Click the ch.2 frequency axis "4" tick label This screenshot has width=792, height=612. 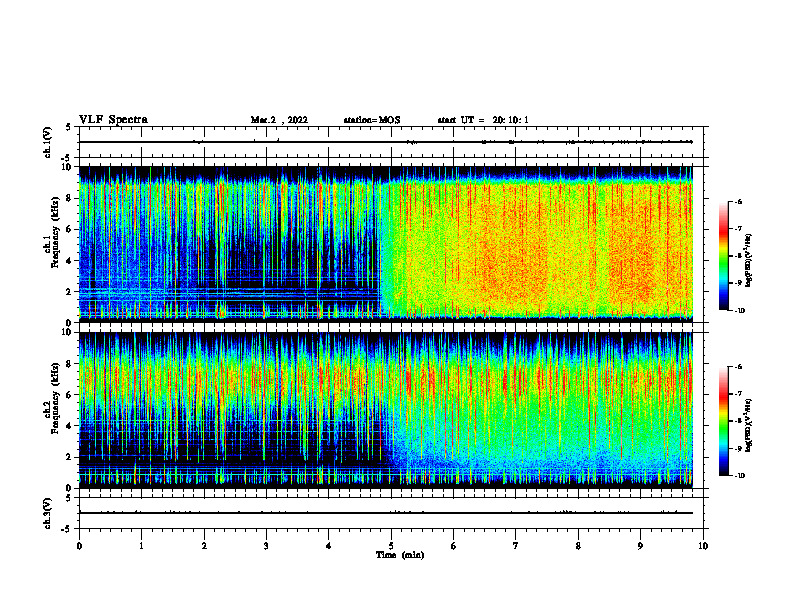[70, 426]
